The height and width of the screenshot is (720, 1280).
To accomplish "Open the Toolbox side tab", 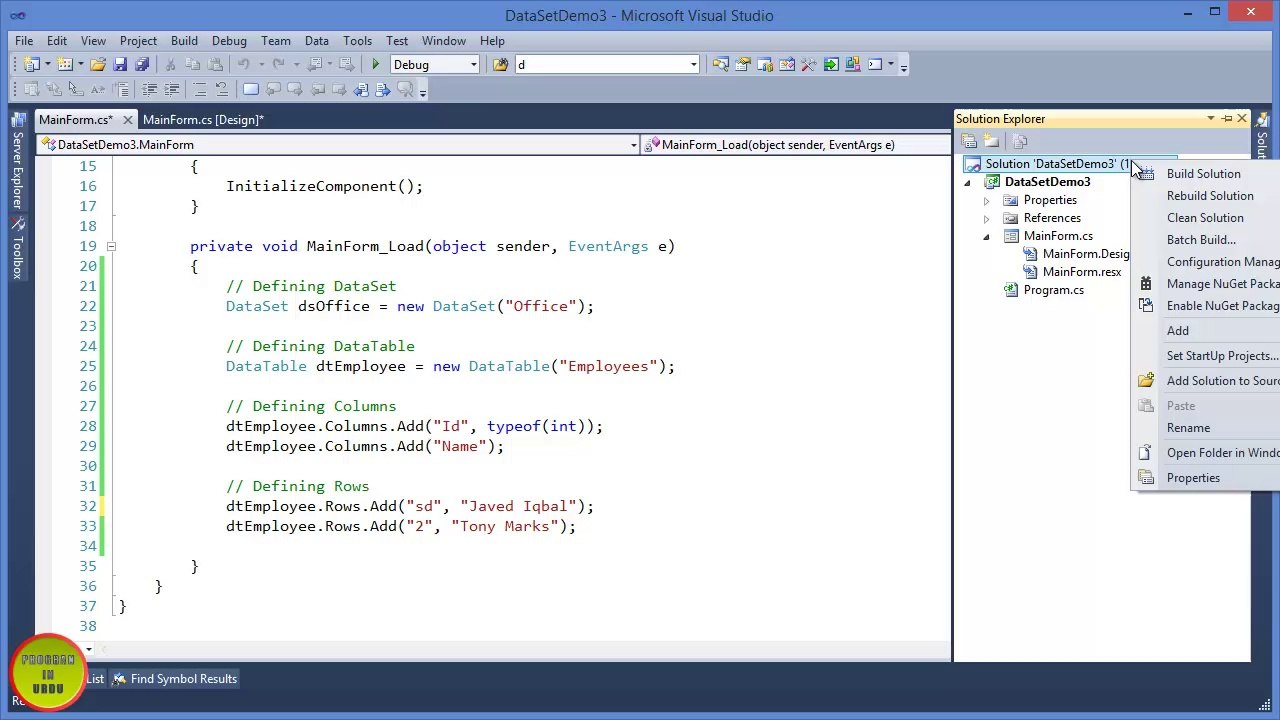I will [x=17, y=250].
